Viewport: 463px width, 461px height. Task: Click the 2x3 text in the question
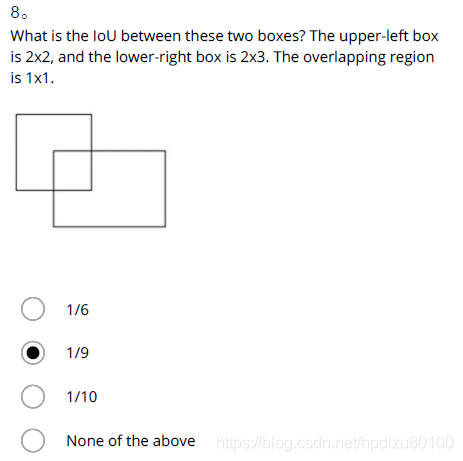coord(254,57)
